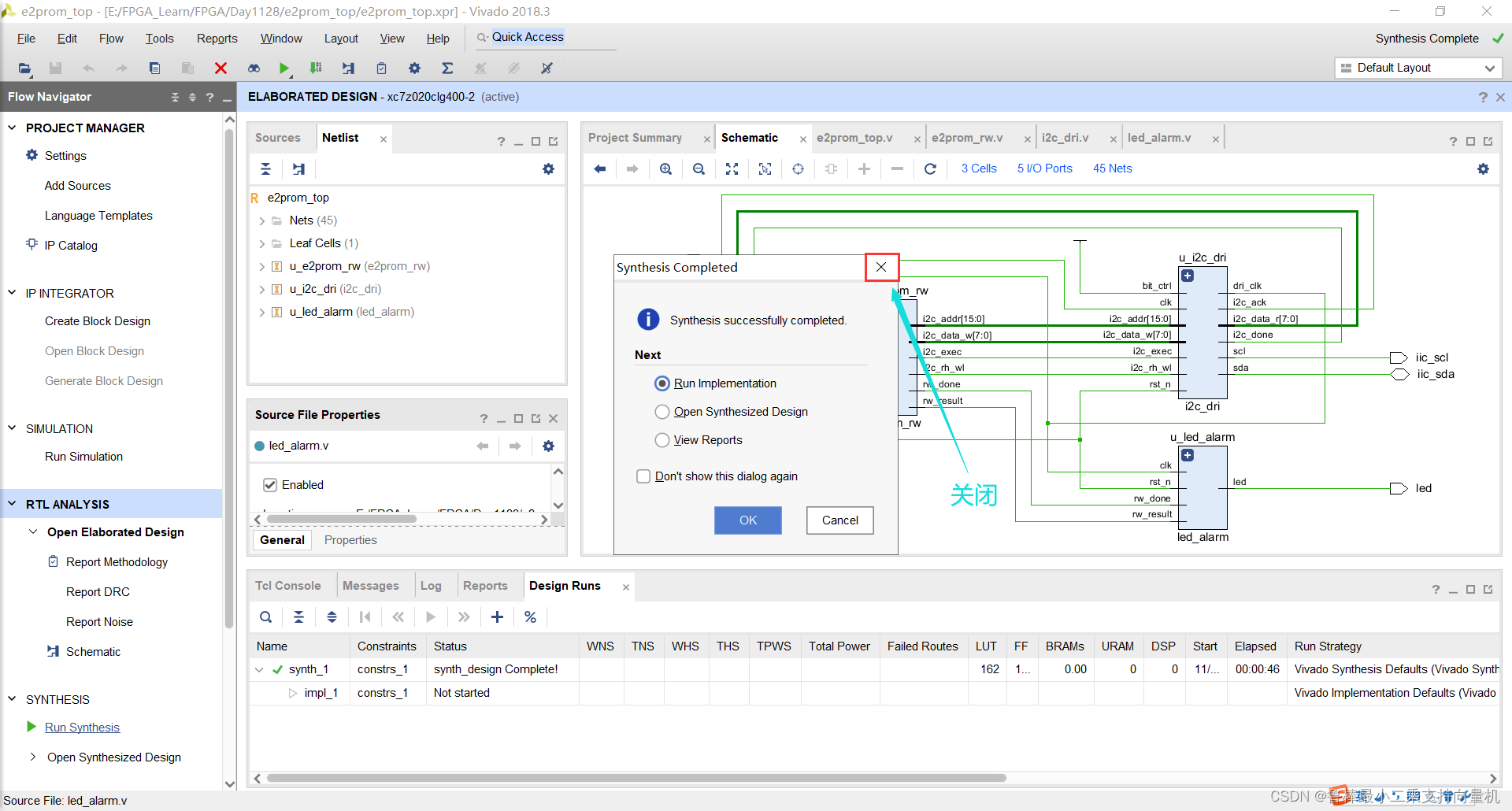Confirm the dialog with OK
The image size is (1512, 811).
[x=748, y=520]
